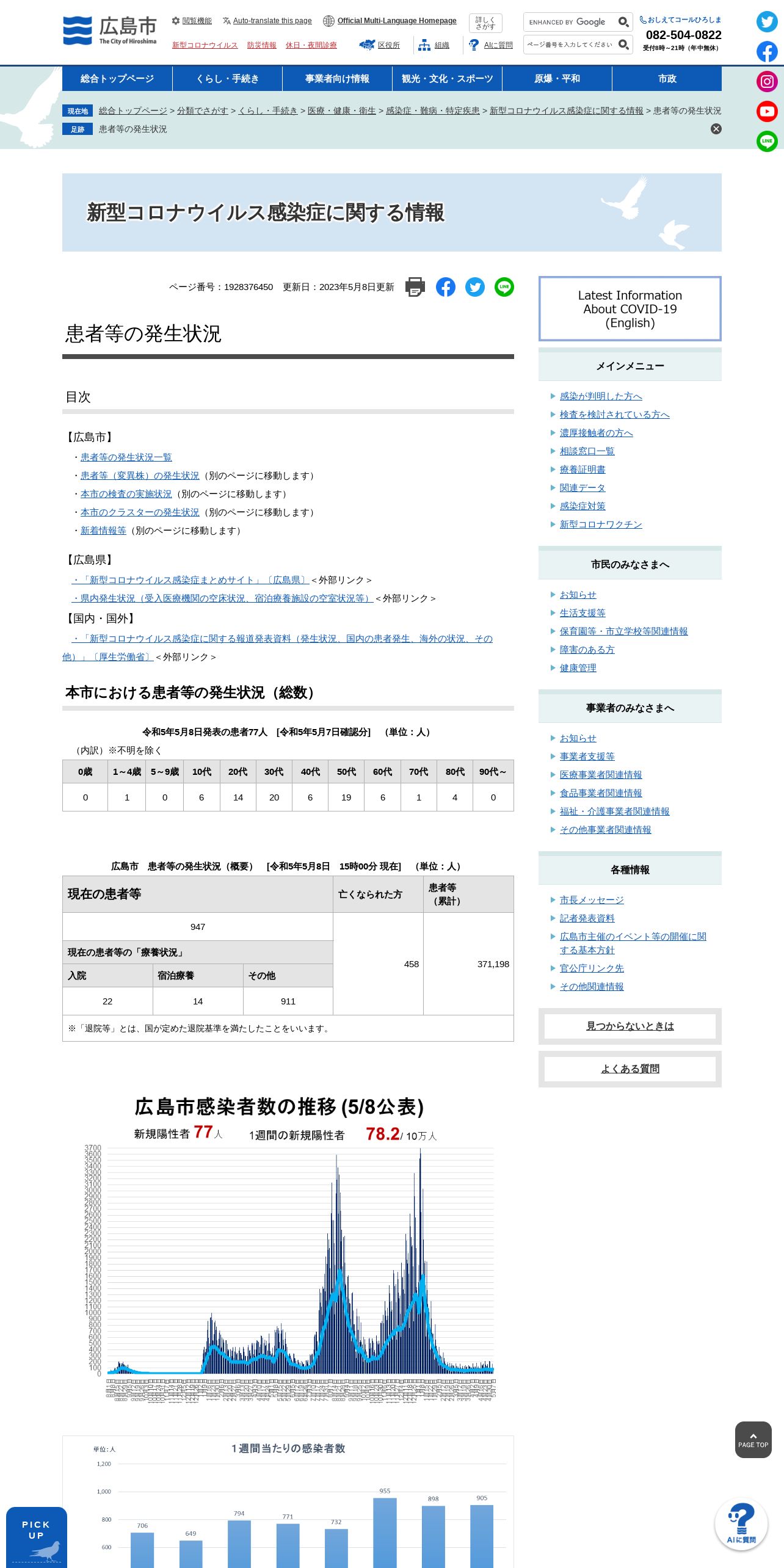Open 感染症・難病・特定疾患 breadcrumb link
This screenshot has height=1568, width=784.
[x=433, y=111]
